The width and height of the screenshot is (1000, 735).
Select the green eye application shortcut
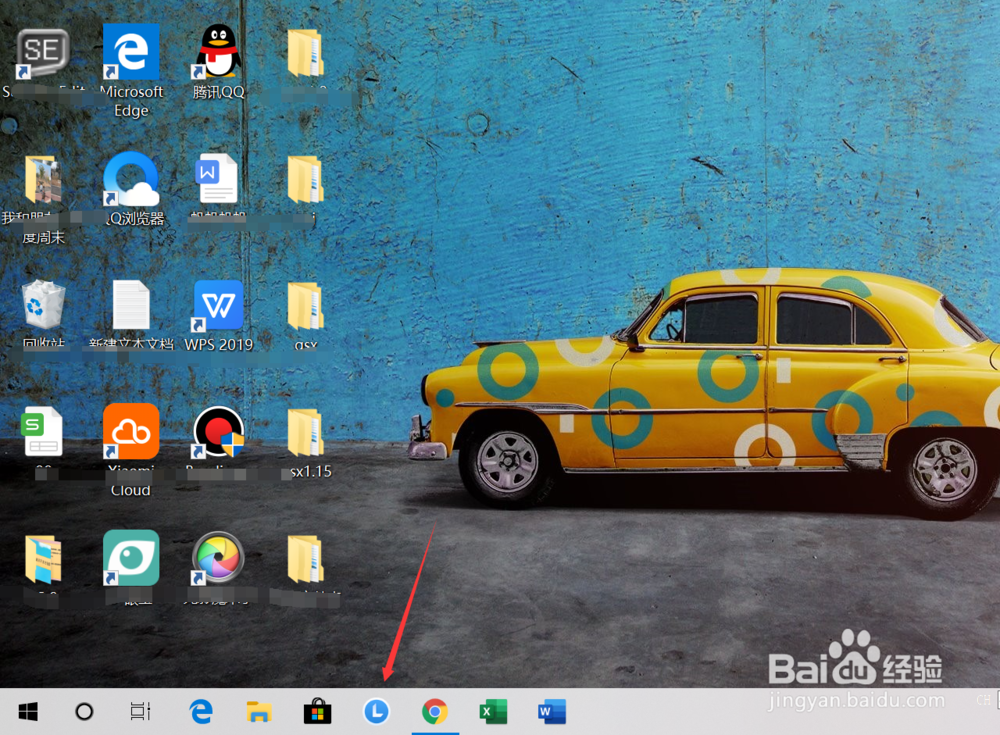(x=131, y=558)
